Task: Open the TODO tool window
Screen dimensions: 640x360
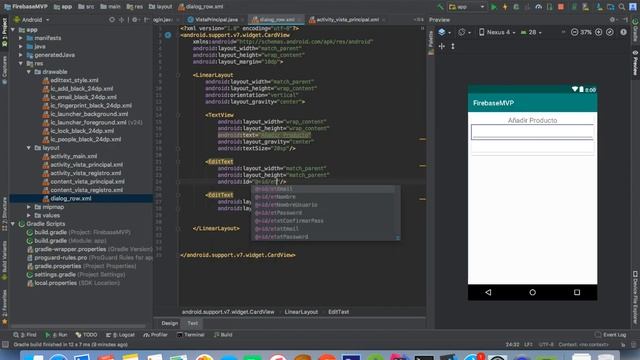Action: [x=87, y=335]
